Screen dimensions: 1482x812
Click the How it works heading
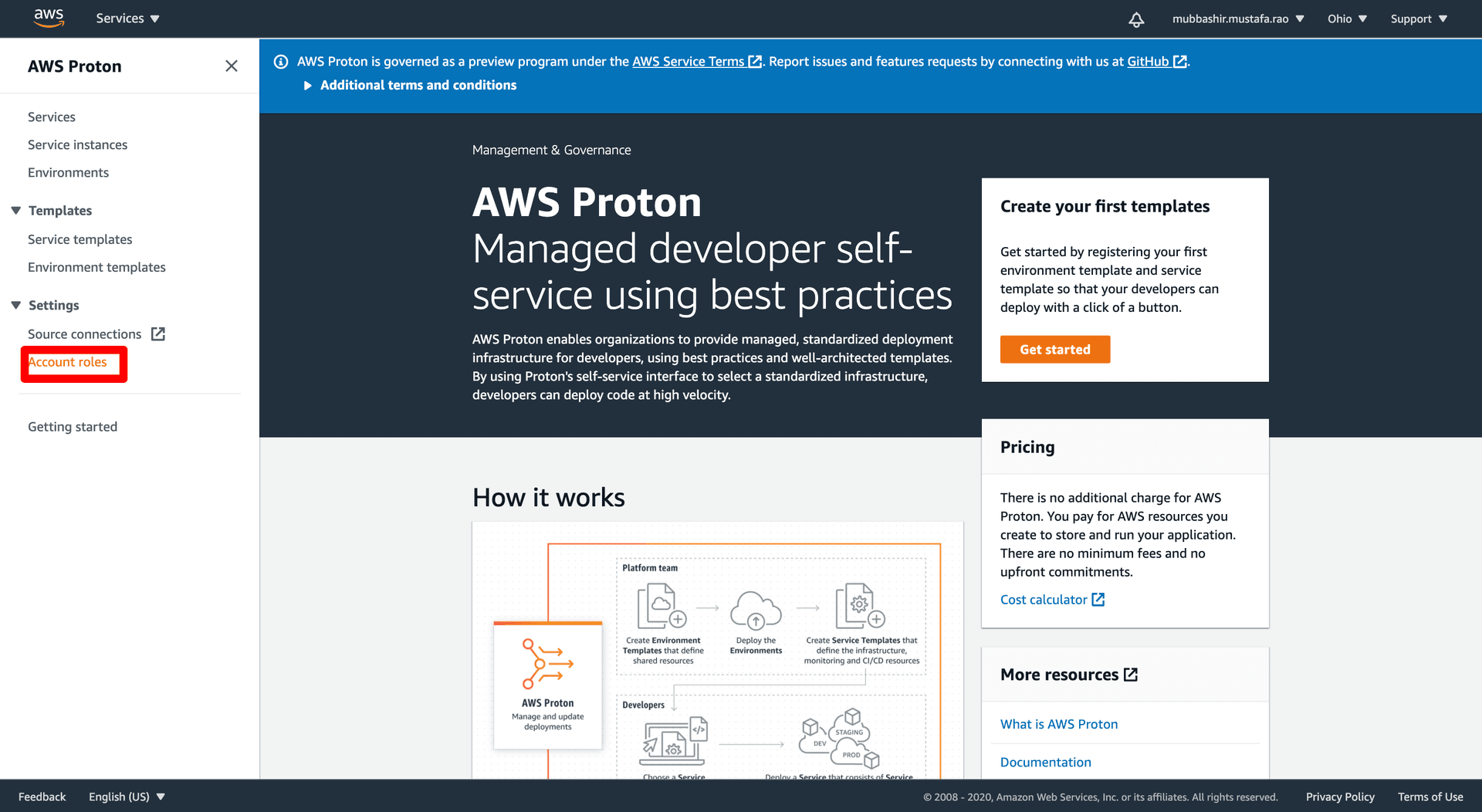point(548,498)
